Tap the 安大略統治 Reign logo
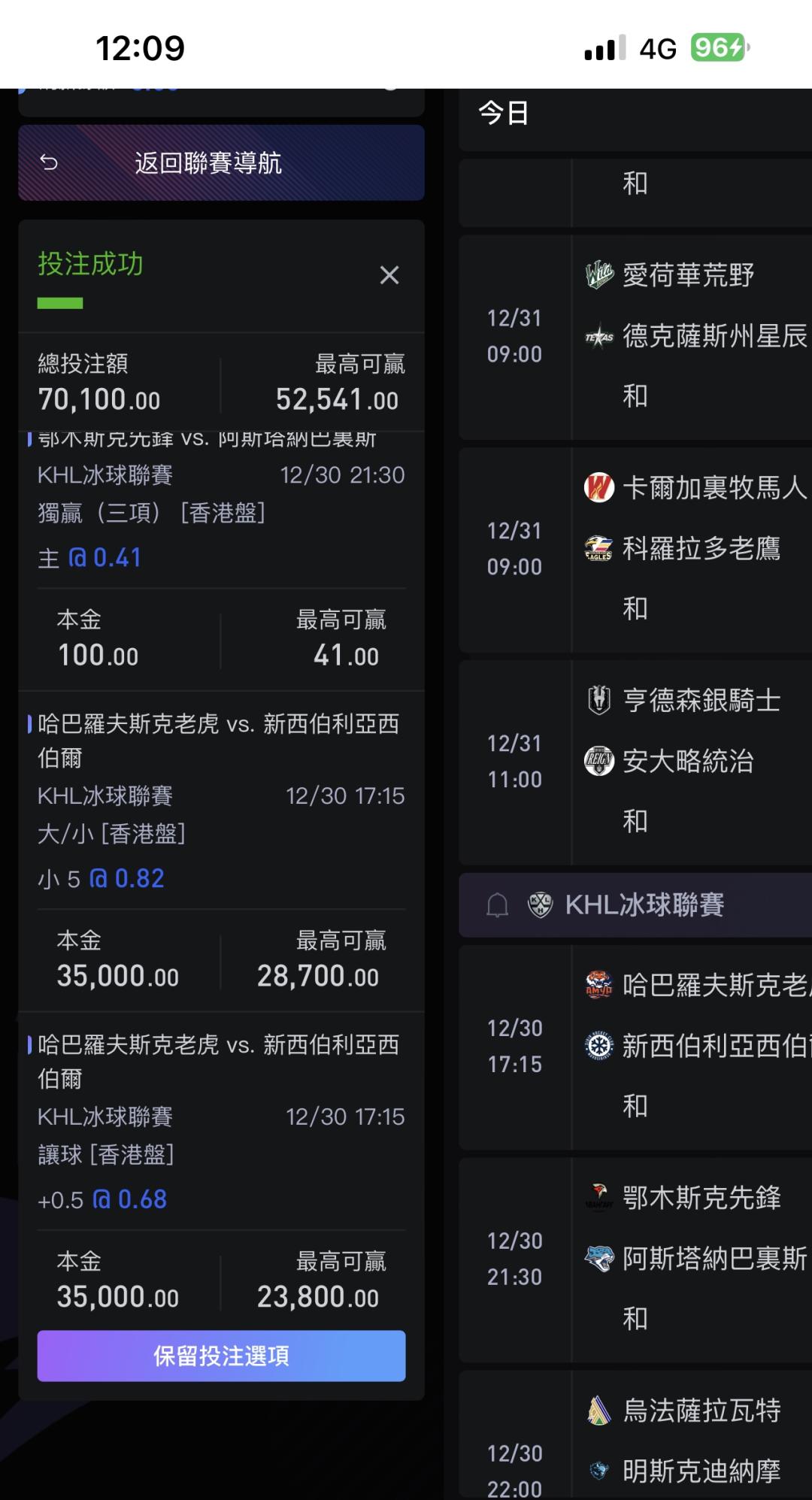The width and height of the screenshot is (812, 1500). pyautogui.click(x=599, y=762)
